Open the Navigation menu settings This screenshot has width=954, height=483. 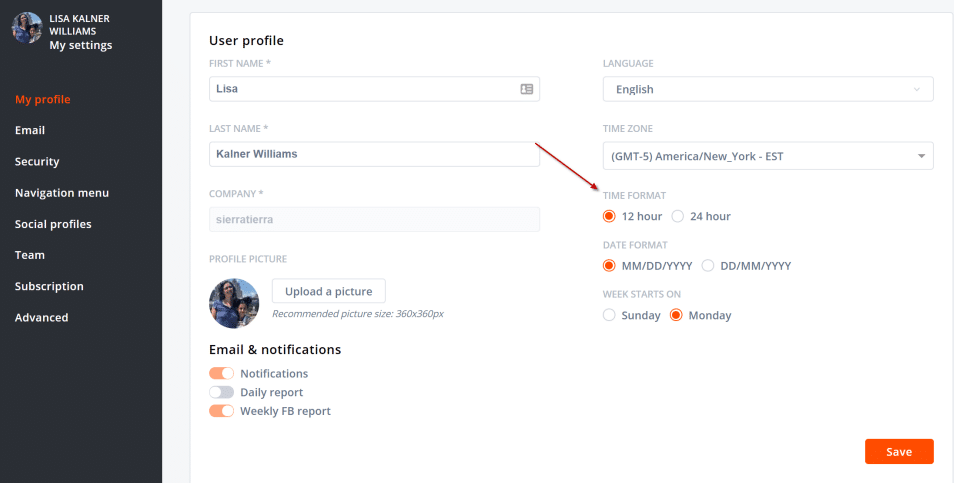[62, 193]
